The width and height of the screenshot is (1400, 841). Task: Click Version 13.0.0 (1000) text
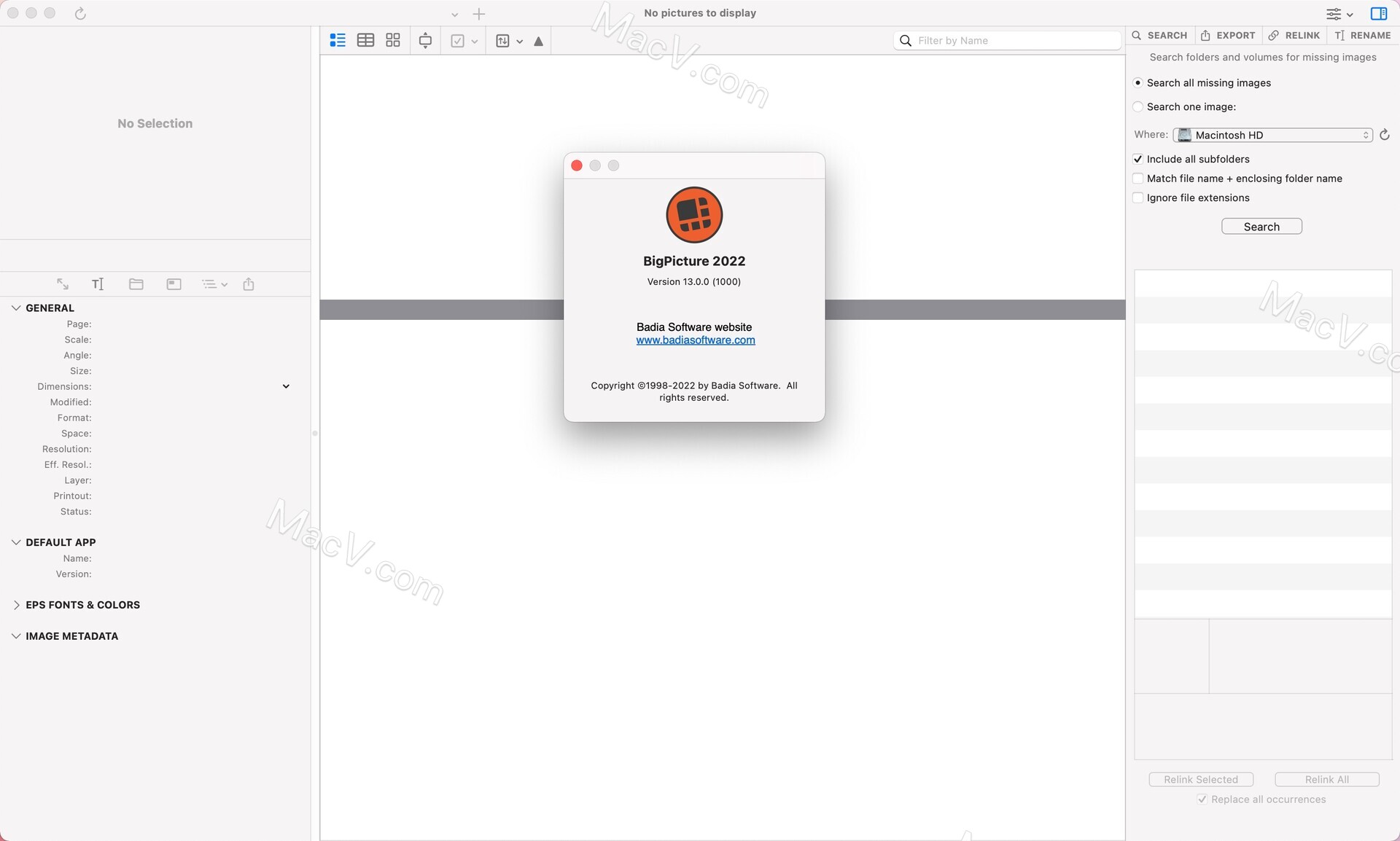click(694, 282)
